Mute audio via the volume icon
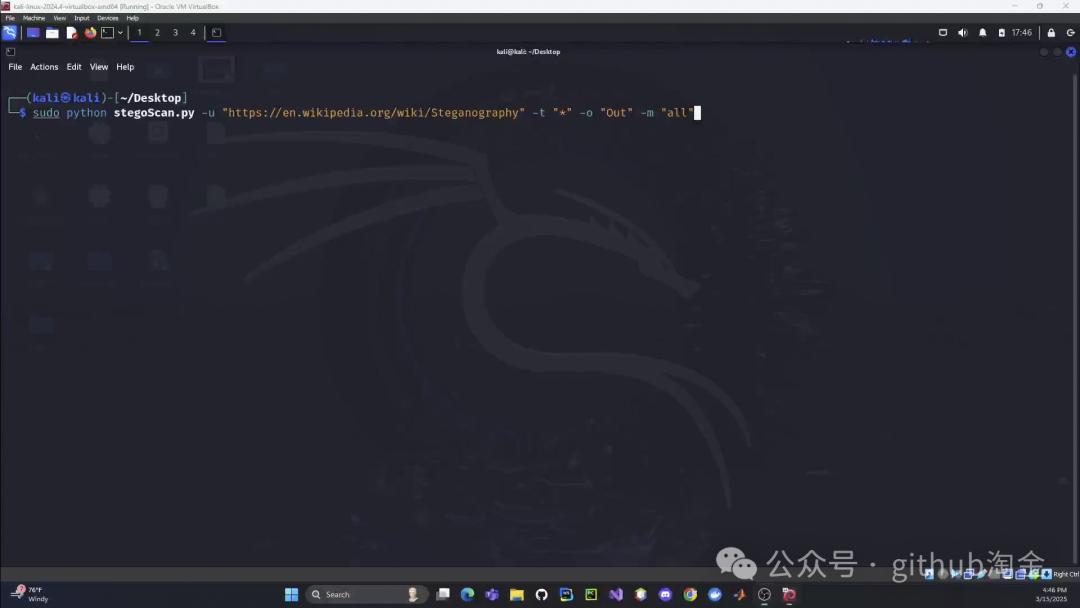Viewport: 1080px width, 608px height. point(963,33)
